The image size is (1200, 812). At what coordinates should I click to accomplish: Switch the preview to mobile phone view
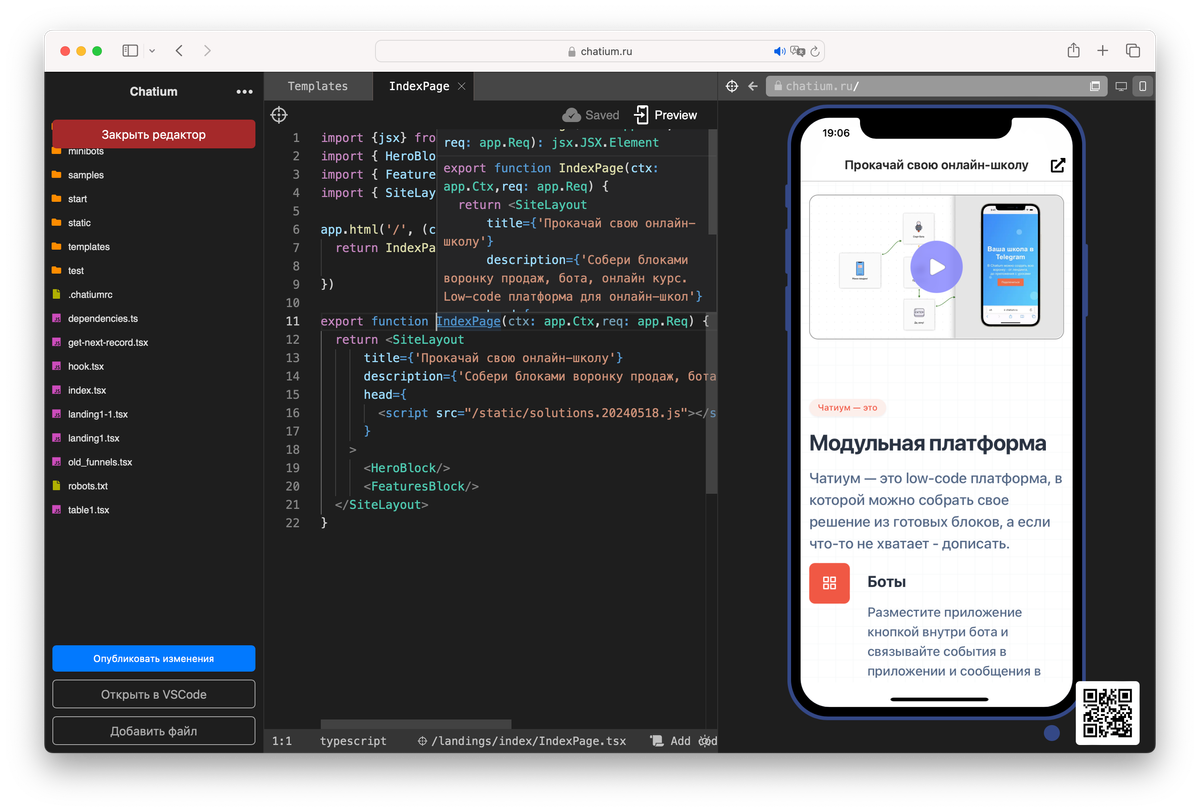1143,86
